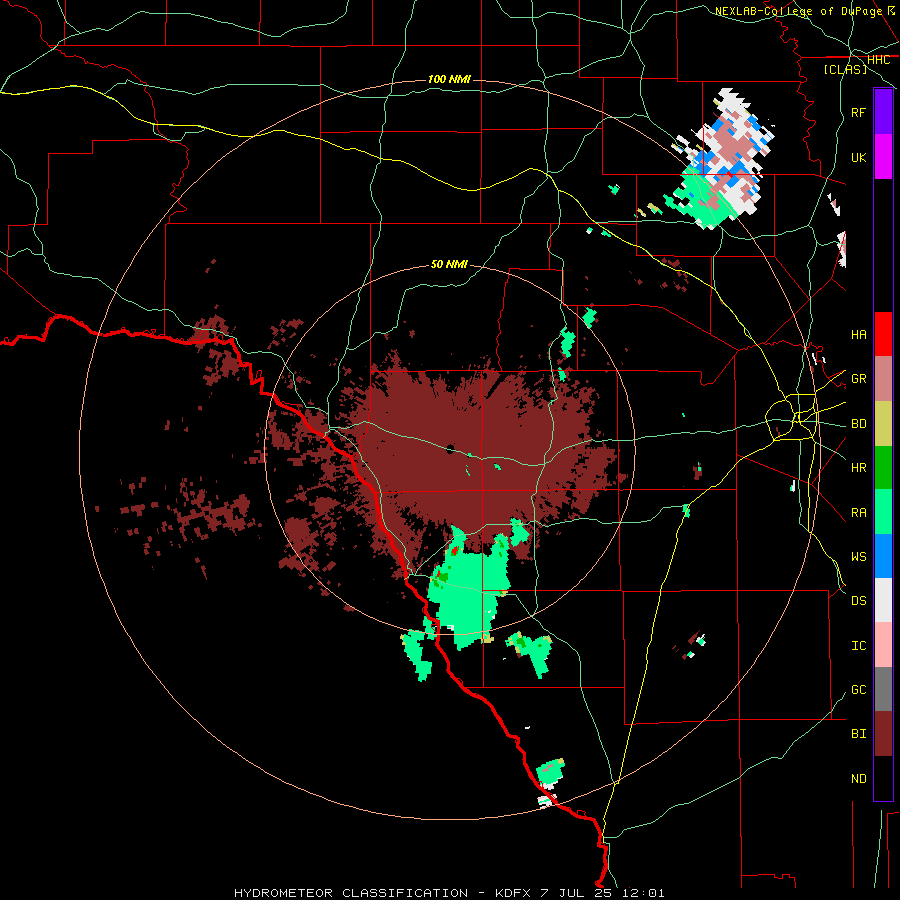Click the HR legend label
The width and height of the screenshot is (900, 900).
pos(859,468)
